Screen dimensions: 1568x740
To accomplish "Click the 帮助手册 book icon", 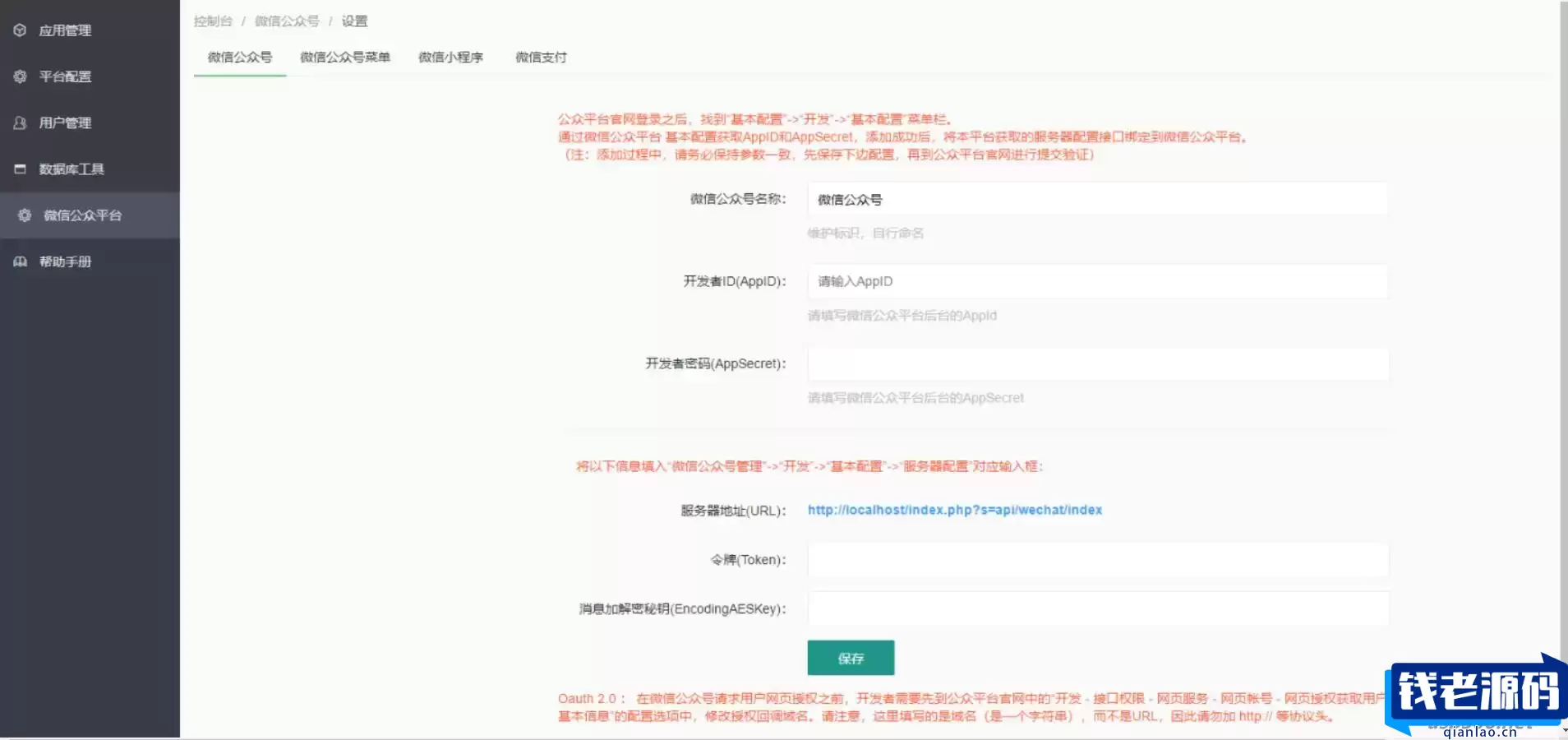I will pos(20,261).
